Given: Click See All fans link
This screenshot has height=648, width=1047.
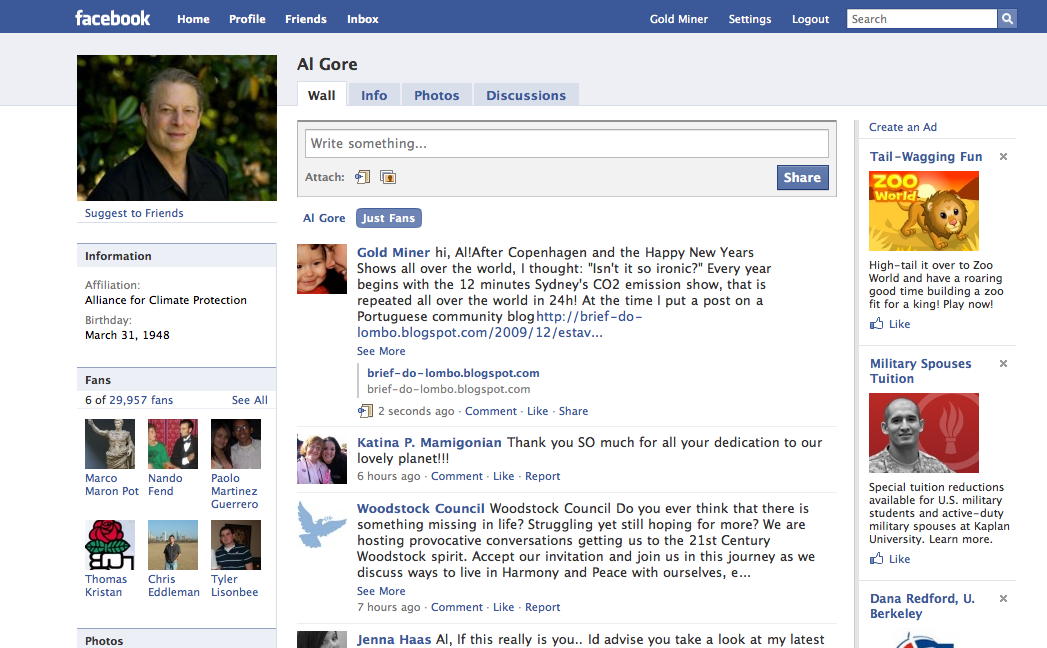Looking at the screenshot, I should pos(250,399).
